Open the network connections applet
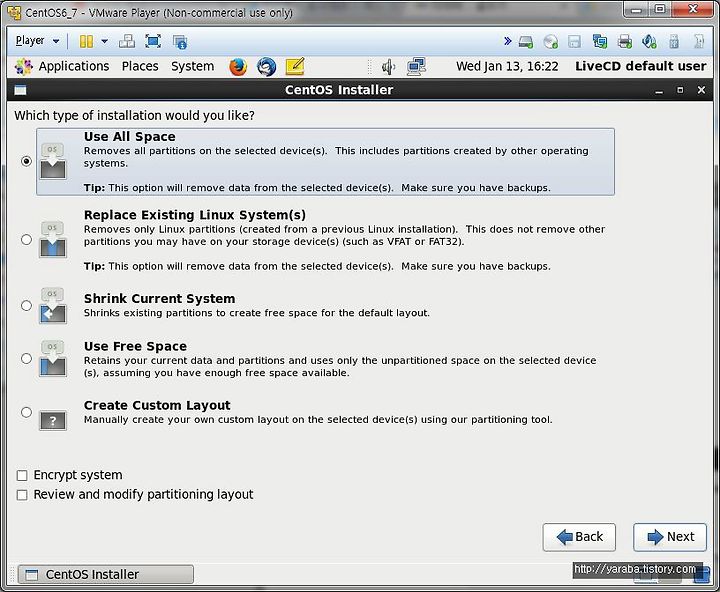Viewport: 720px width, 592px height. pos(416,67)
